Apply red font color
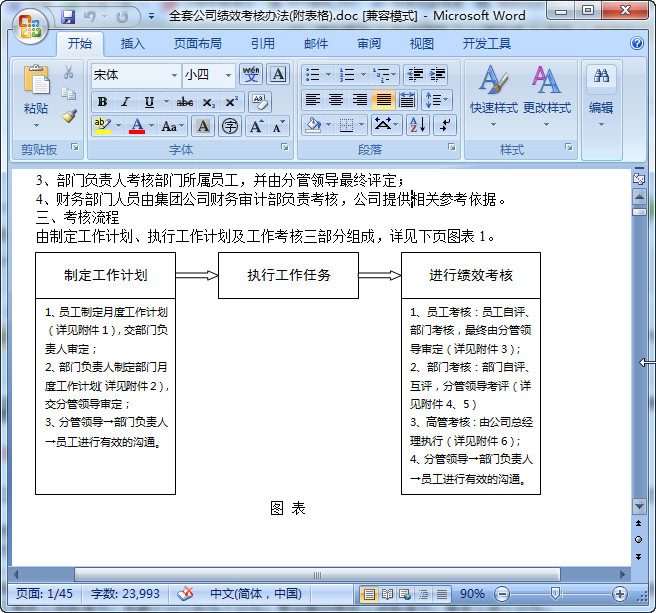Viewport: 656px width, 613px height. coord(137,126)
